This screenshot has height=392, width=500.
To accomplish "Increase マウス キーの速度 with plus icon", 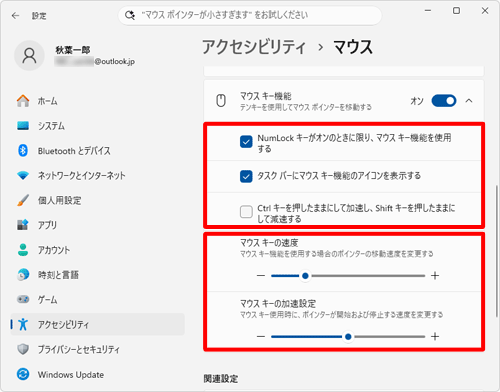I will (435, 276).
